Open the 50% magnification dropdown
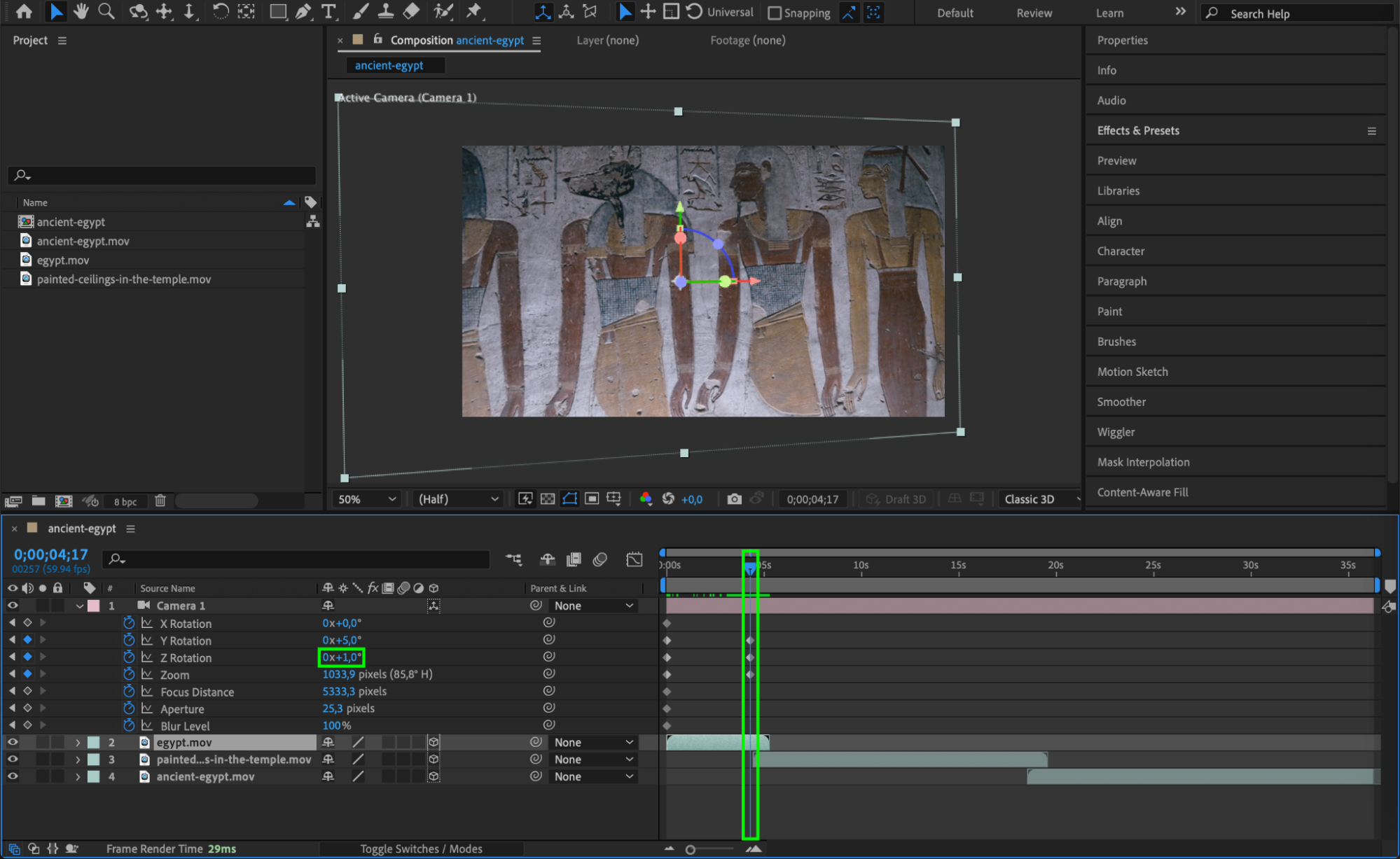 366,499
